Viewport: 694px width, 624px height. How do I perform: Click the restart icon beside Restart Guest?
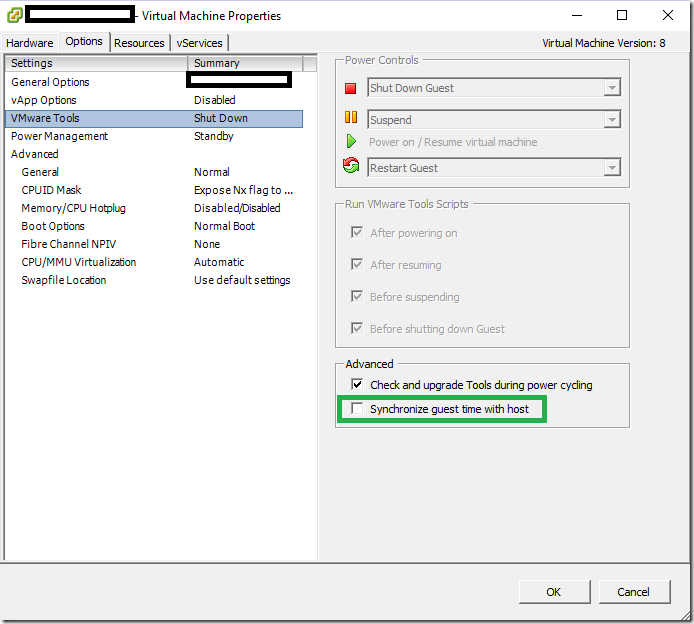351,166
